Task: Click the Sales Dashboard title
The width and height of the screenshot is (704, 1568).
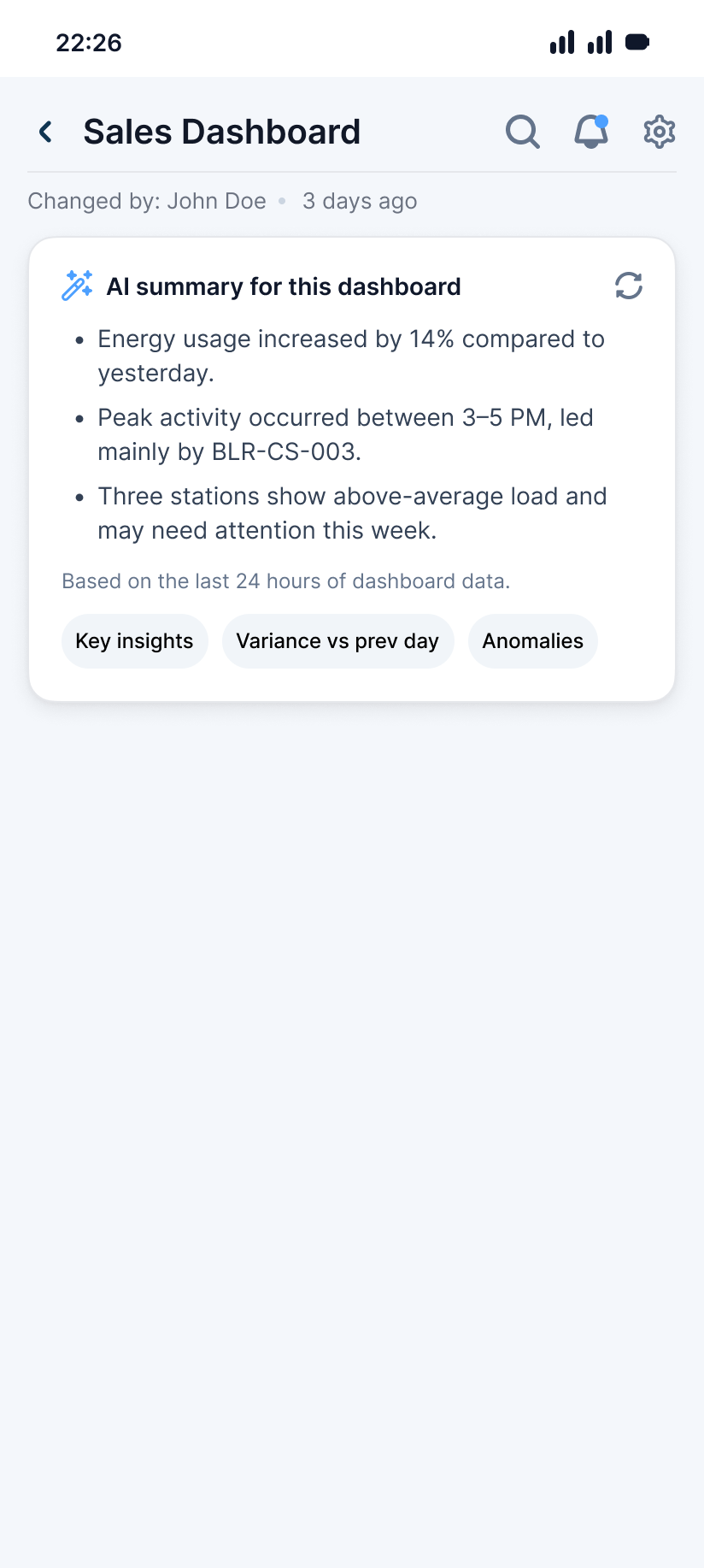Action: [221, 132]
